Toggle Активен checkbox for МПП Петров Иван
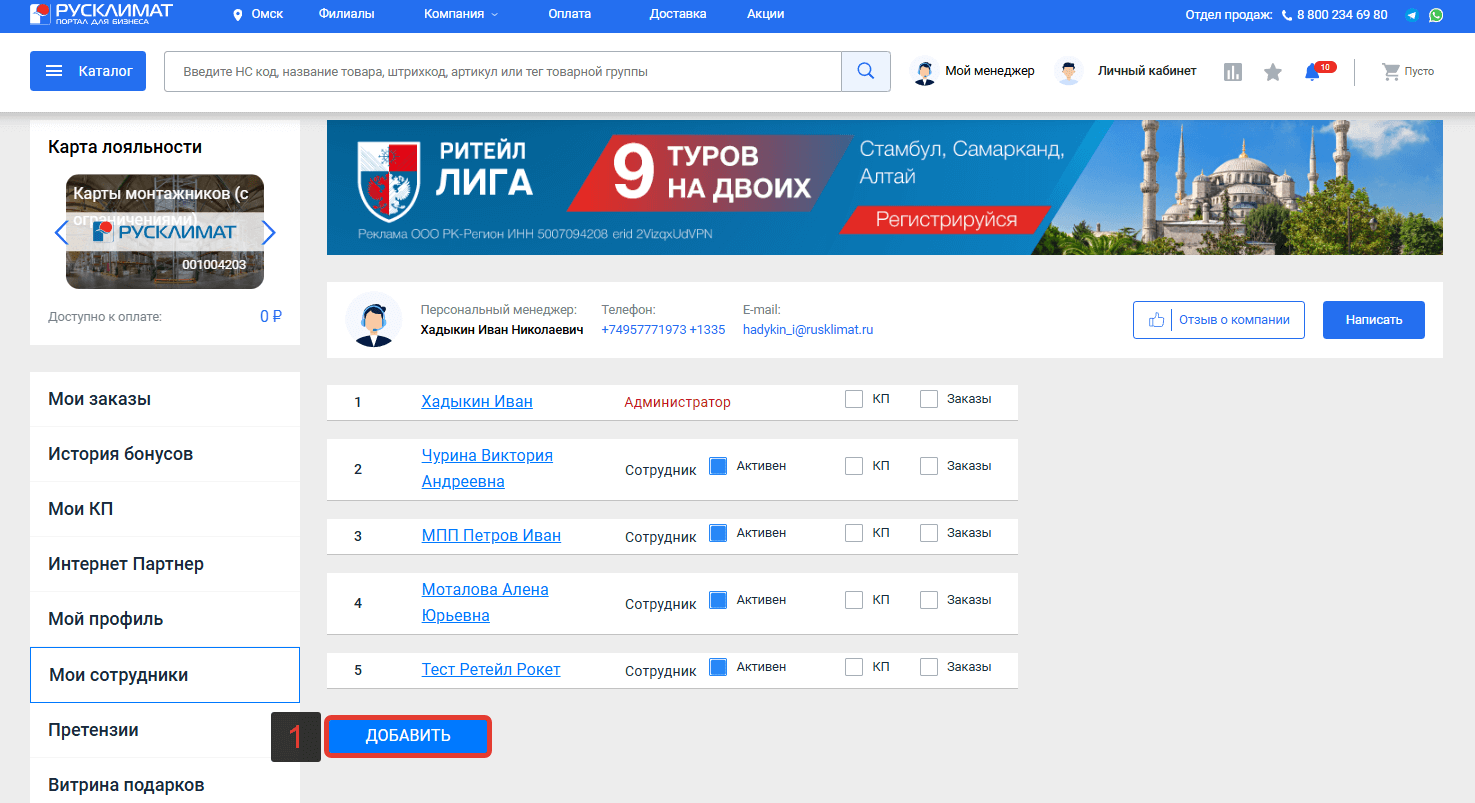 click(718, 533)
